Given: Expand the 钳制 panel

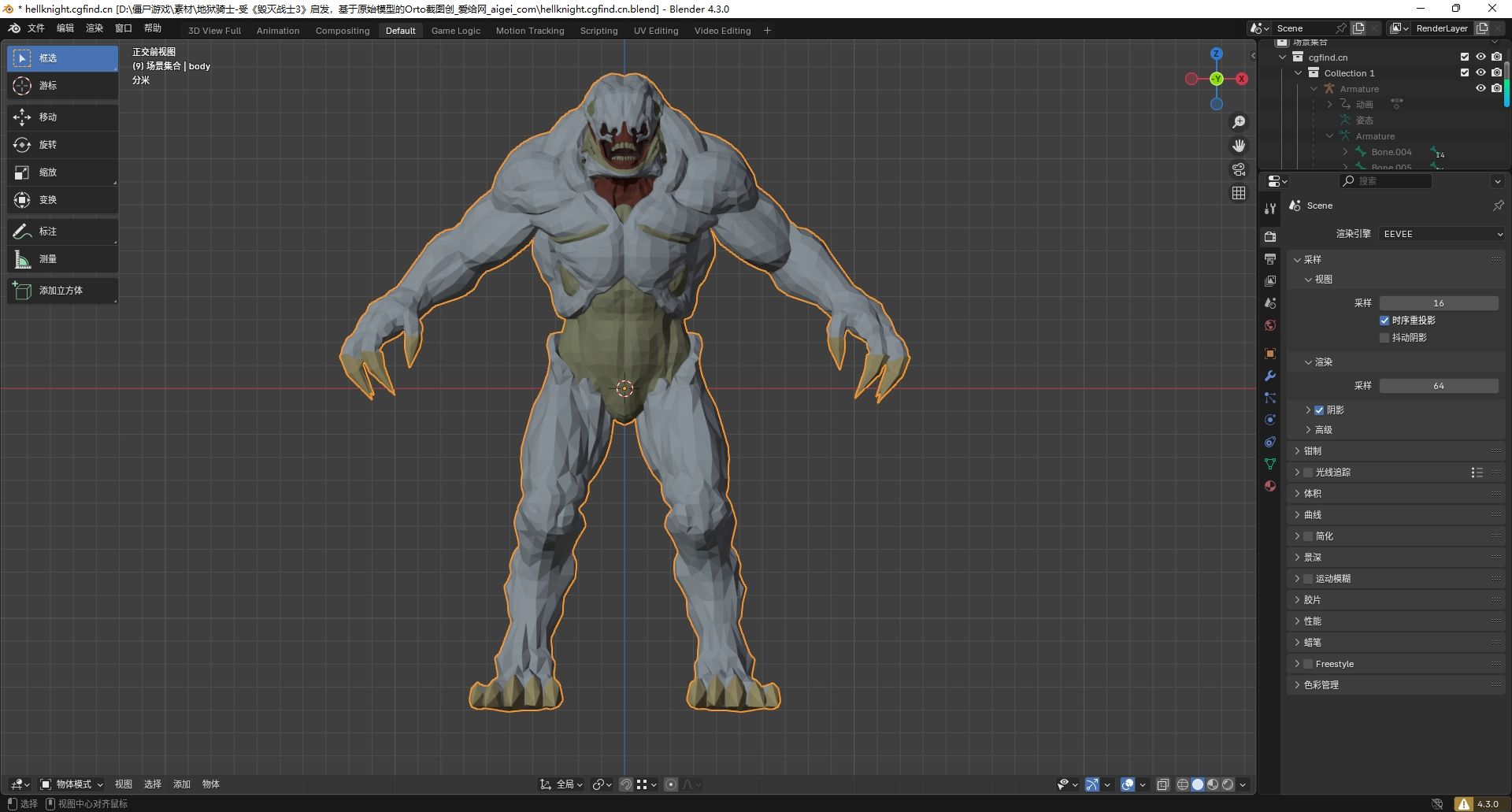Looking at the screenshot, I should (1297, 451).
